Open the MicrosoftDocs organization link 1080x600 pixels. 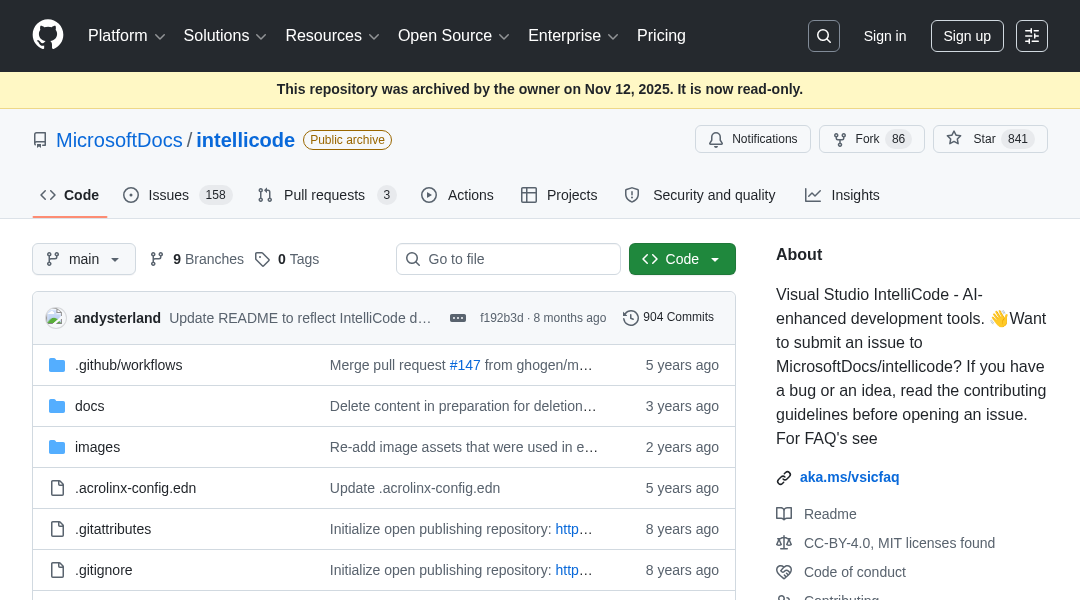tap(119, 141)
